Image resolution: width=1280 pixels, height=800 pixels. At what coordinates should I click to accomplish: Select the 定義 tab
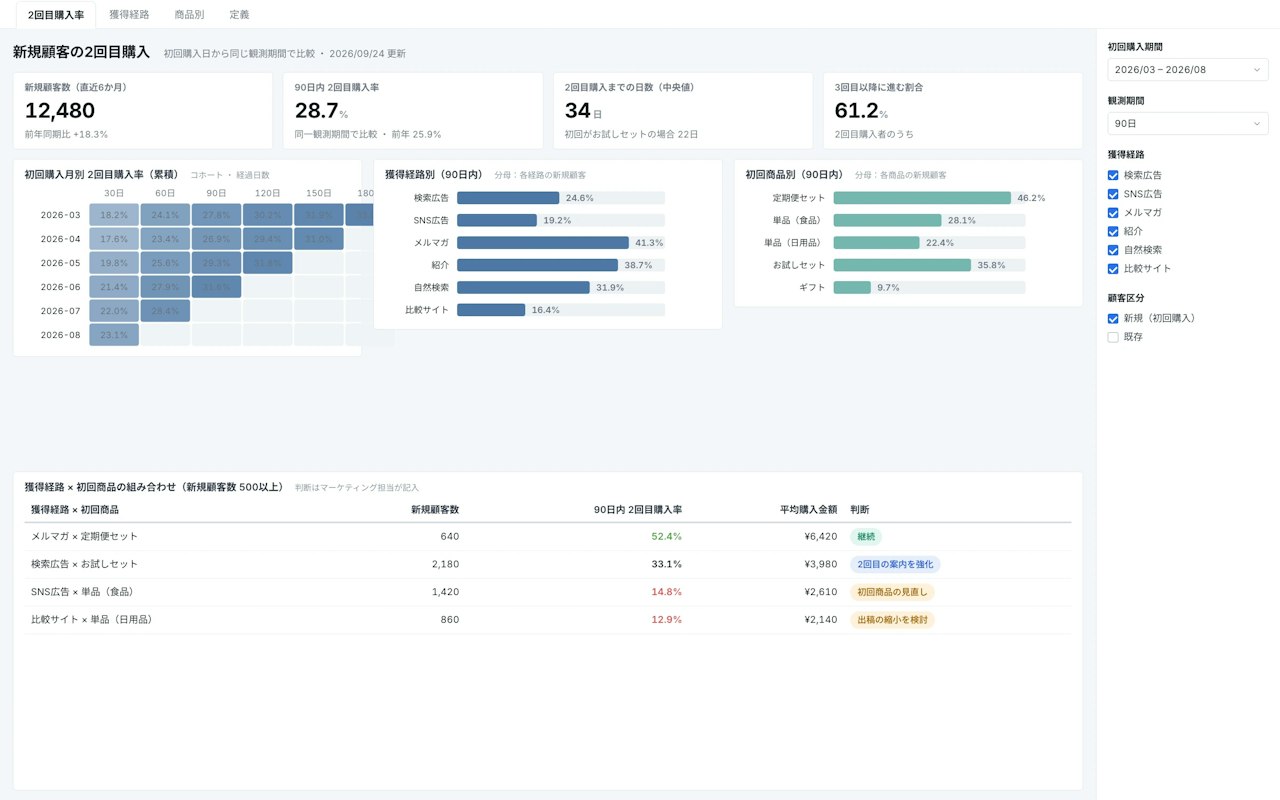tap(239, 15)
